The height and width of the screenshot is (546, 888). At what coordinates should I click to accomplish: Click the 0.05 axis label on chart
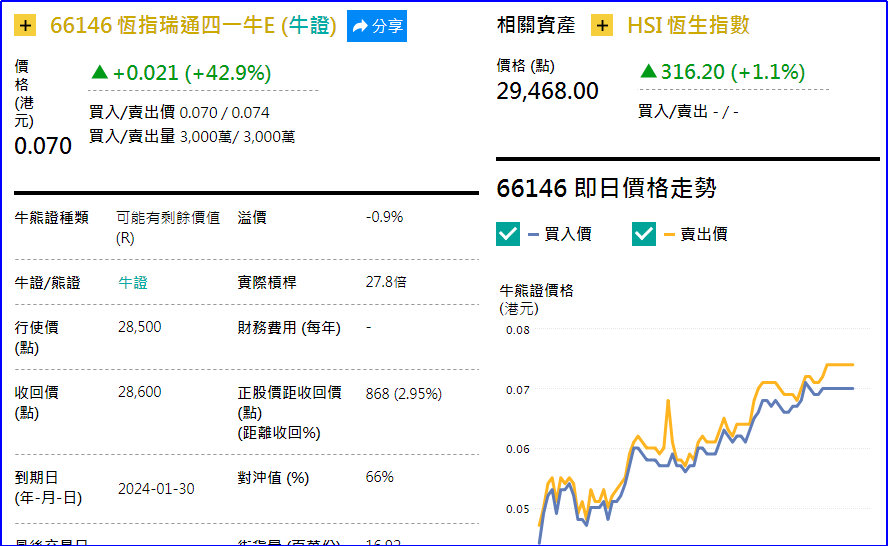tap(518, 509)
